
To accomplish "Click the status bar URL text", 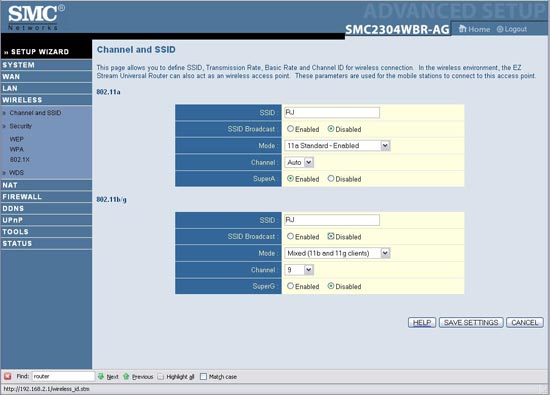I will [x=46, y=389].
